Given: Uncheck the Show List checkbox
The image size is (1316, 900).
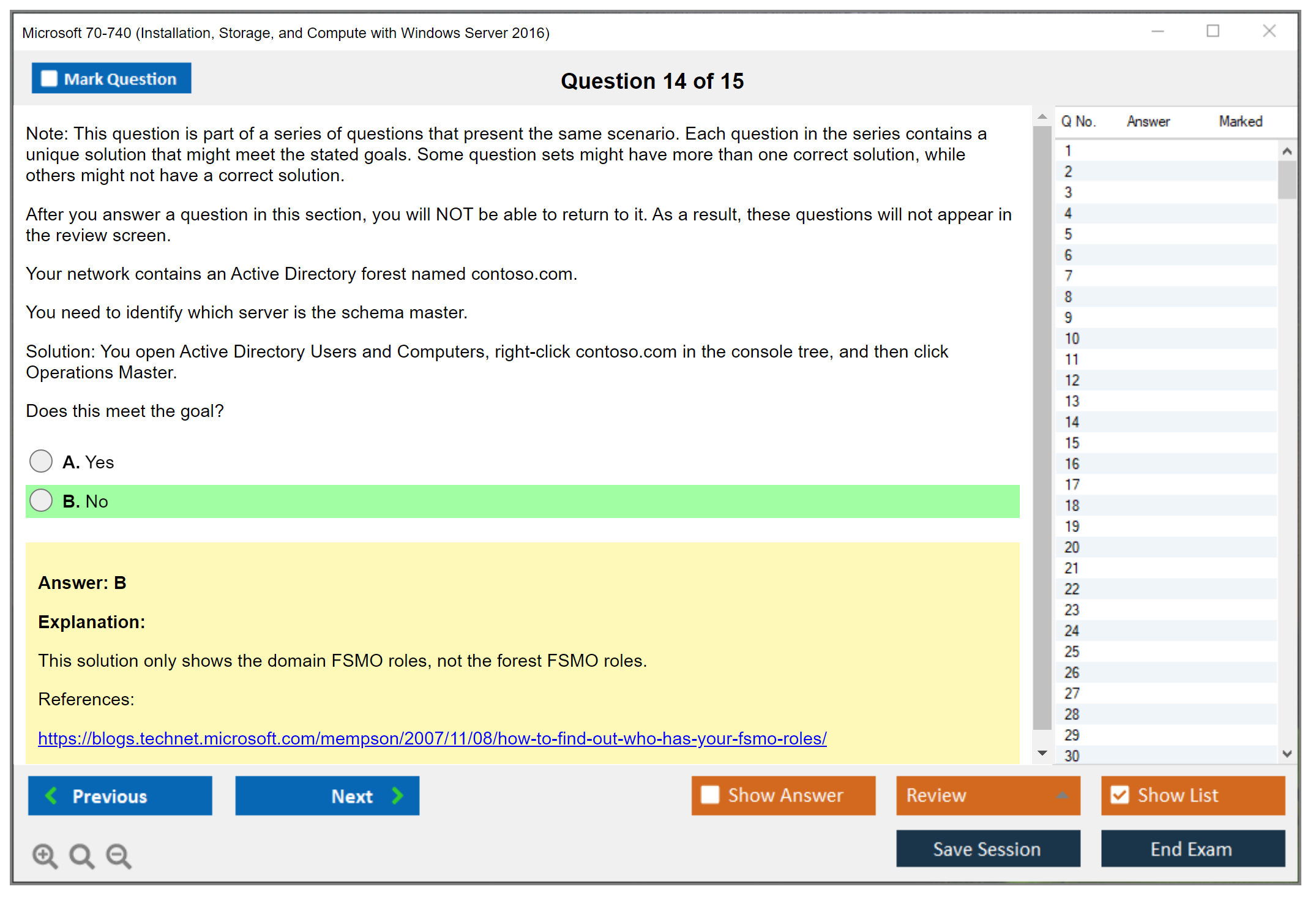Looking at the screenshot, I should coord(1120,795).
